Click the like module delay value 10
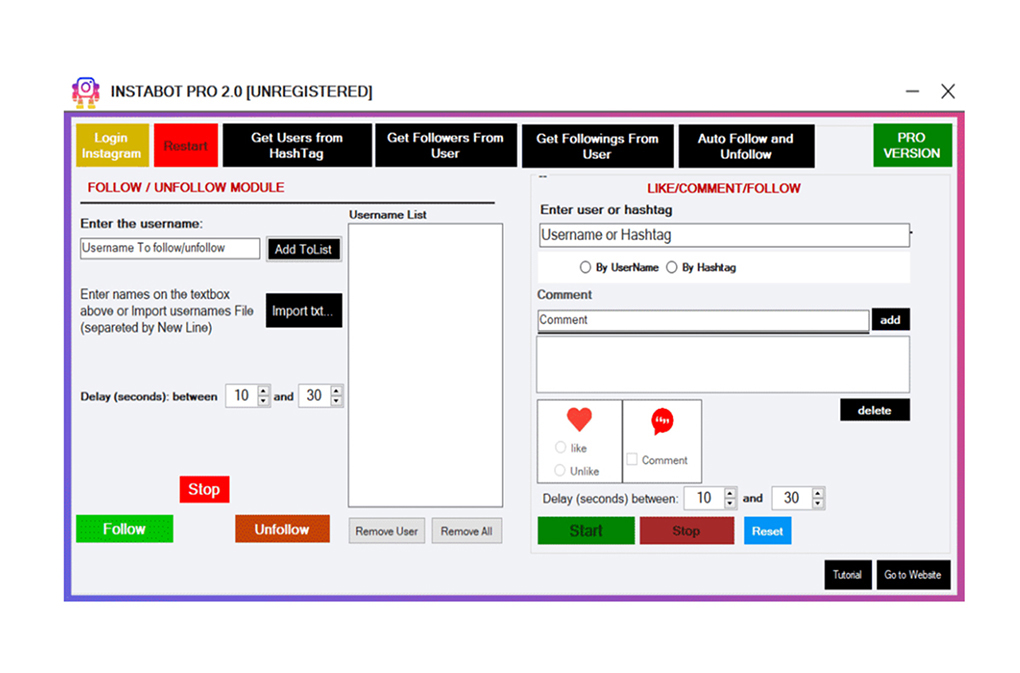Viewport: 1020px width, 673px height. click(705, 498)
